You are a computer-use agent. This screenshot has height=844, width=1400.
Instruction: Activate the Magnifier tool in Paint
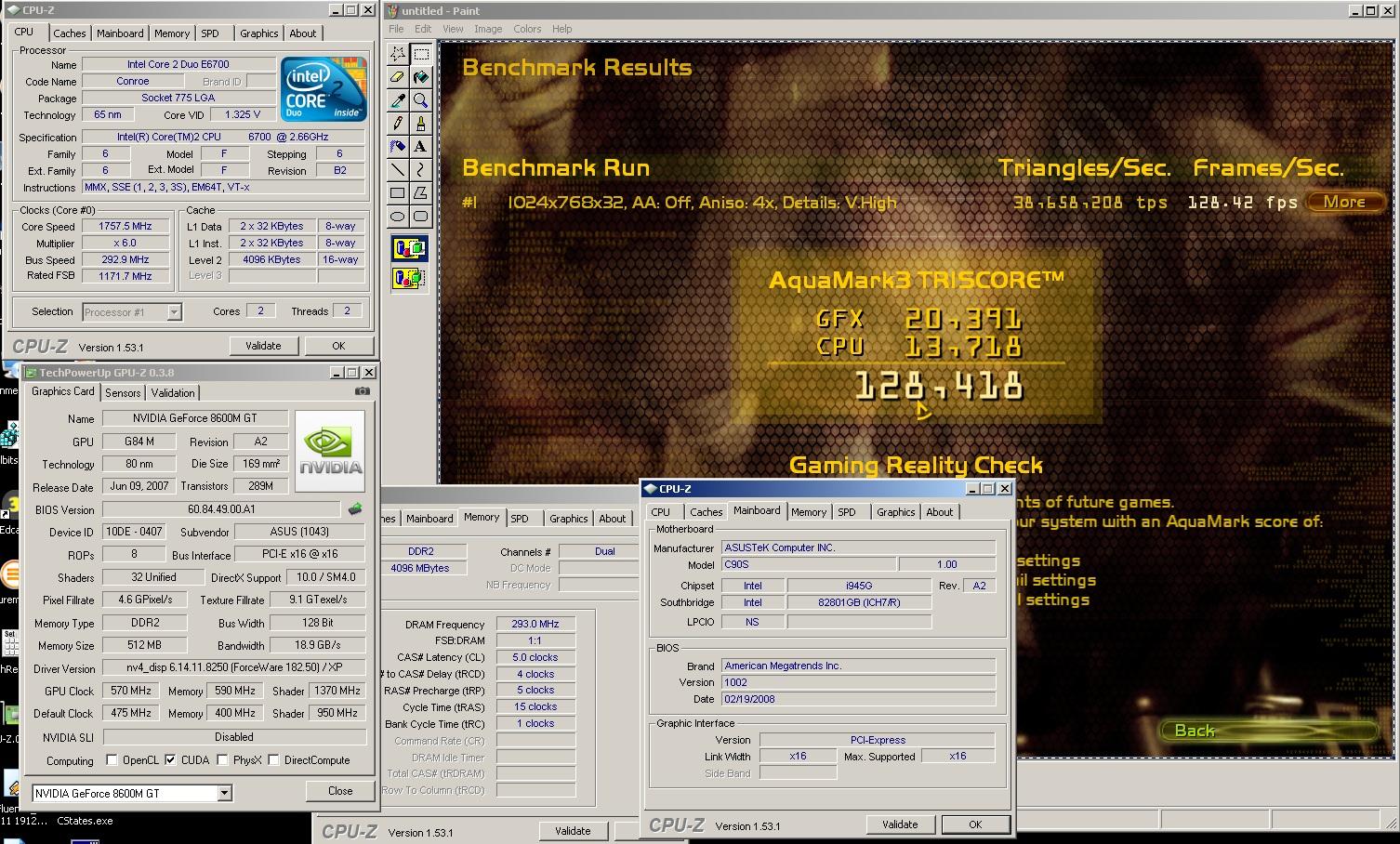(x=420, y=100)
